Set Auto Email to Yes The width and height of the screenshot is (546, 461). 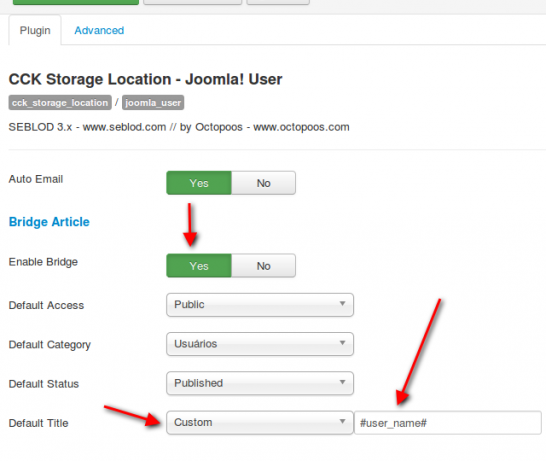[x=199, y=183]
